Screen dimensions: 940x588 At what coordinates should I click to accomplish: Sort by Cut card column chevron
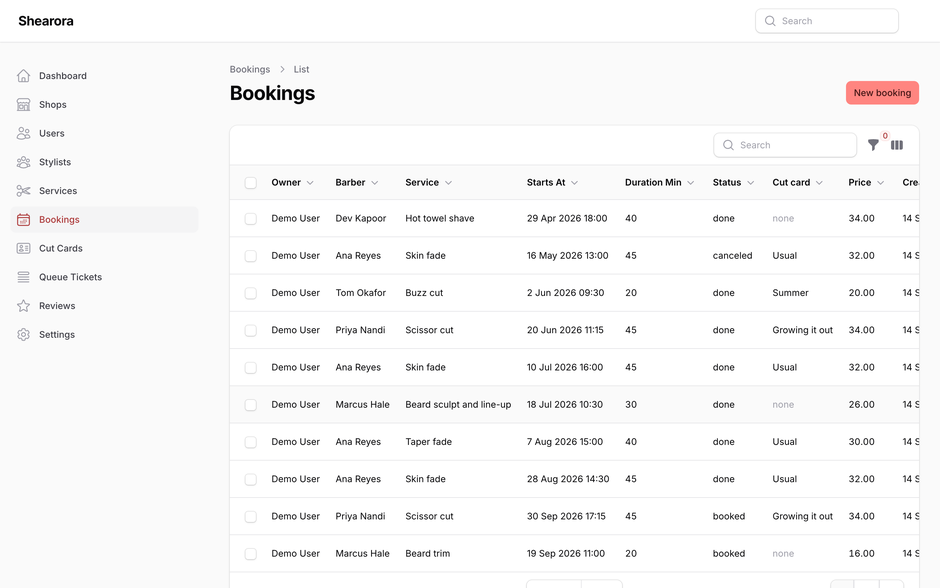pyautogui.click(x=820, y=183)
